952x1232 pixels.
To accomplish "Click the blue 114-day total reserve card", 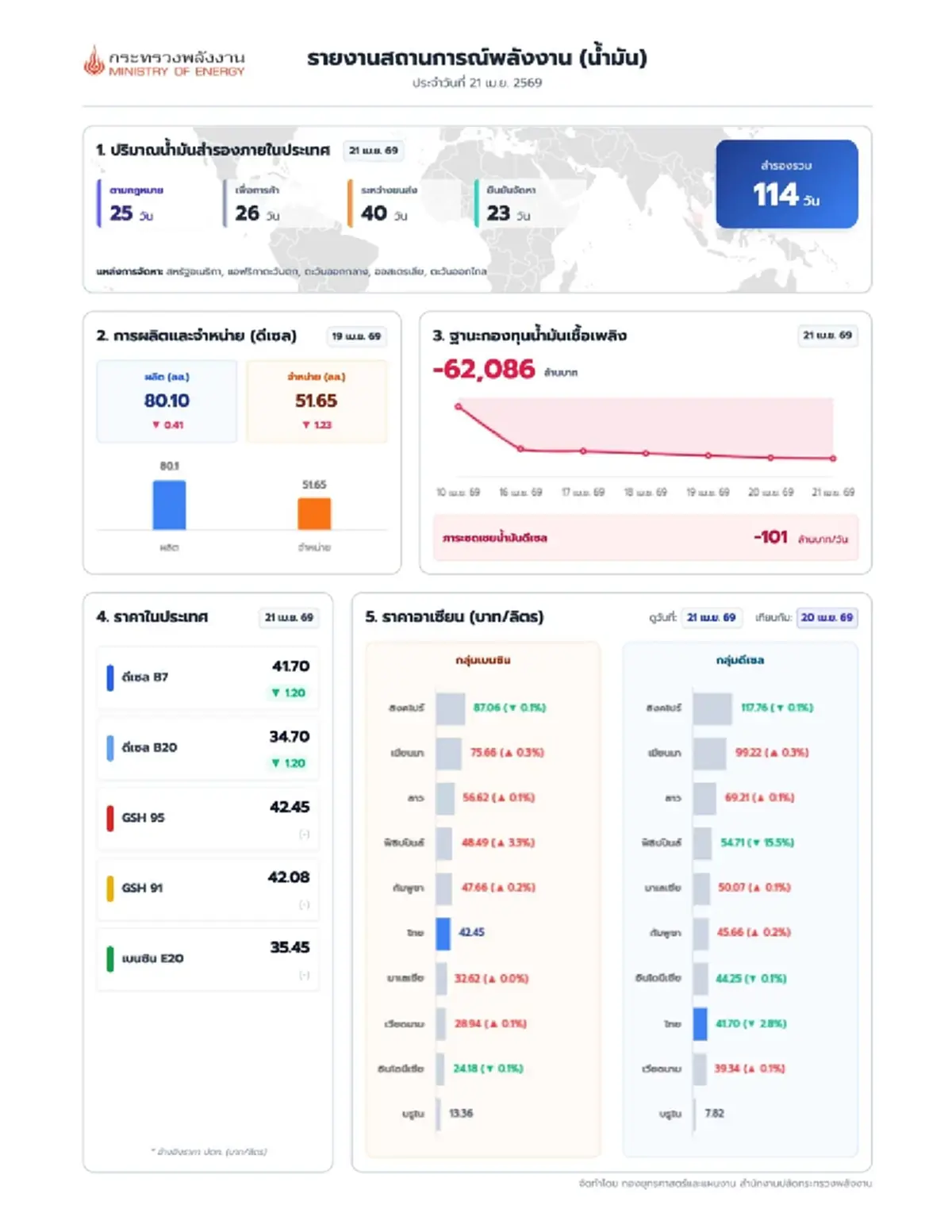I will pos(786,184).
